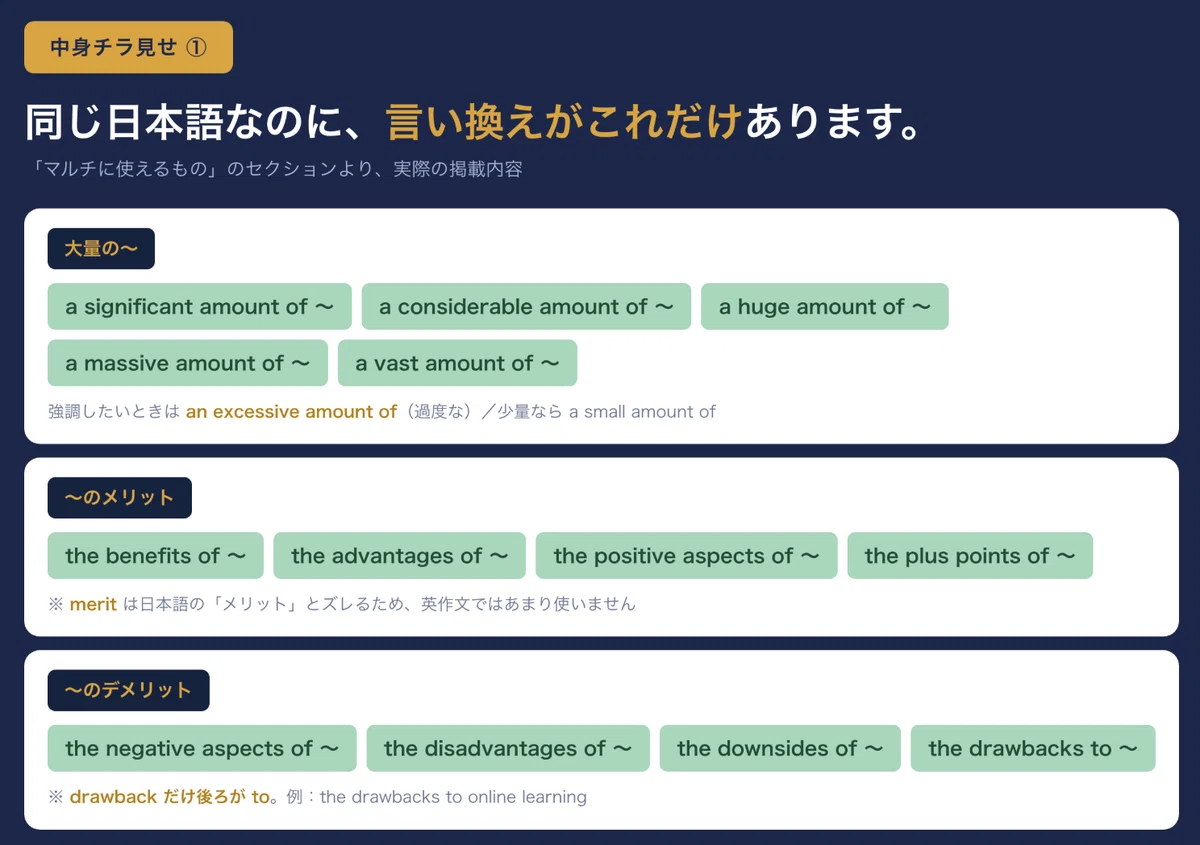Click the 'the drawbacks to 〜' chip

pyautogui.click(x=1033, y=749)
